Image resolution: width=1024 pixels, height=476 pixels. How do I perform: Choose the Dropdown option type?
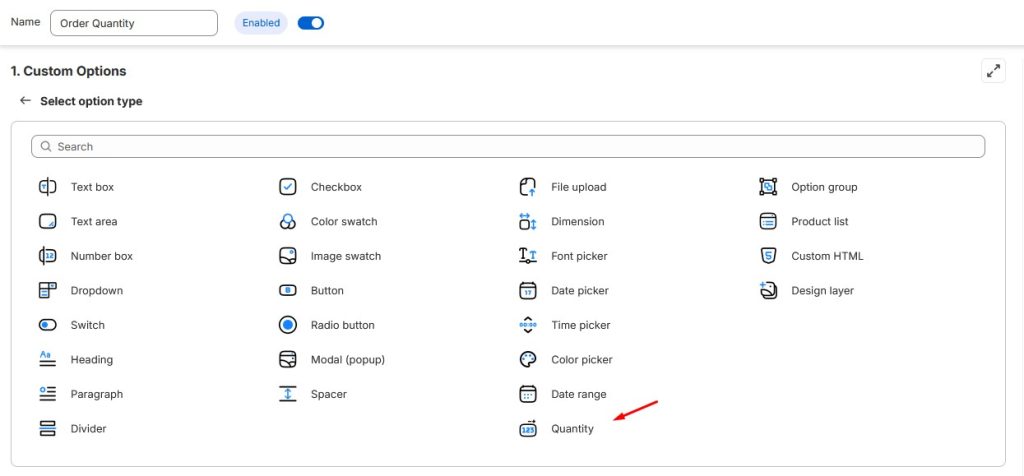coord(96,291)
